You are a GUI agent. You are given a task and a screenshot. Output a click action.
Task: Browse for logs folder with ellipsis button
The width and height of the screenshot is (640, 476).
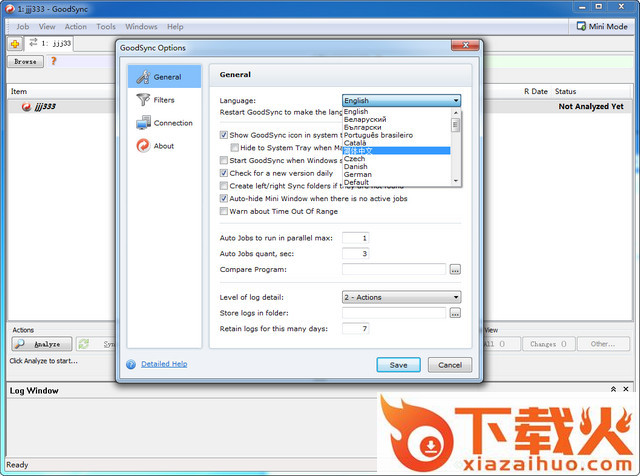coord(455,313)
